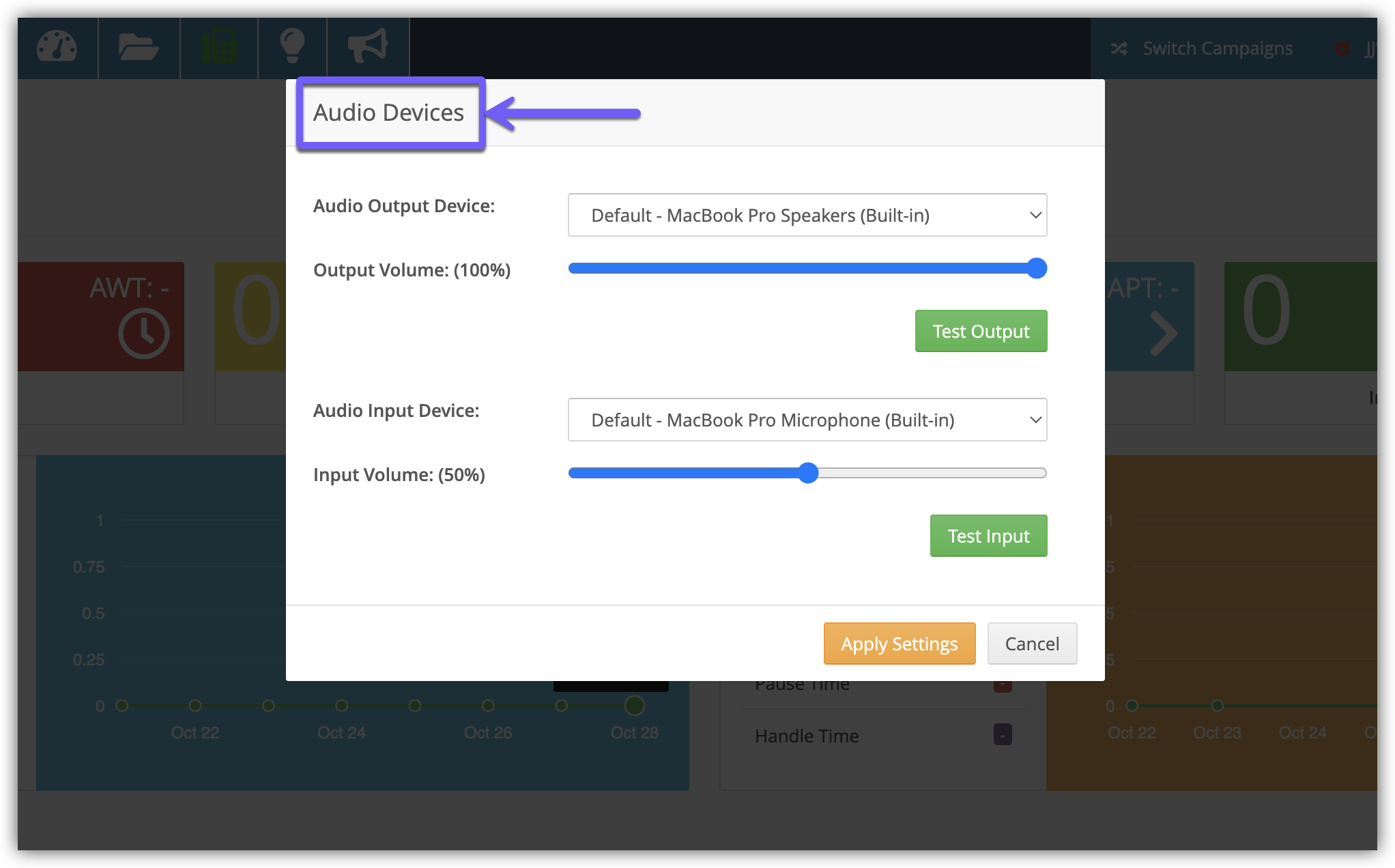Click the shuffle icon beside Switch Campaigns

point(1119,48)
